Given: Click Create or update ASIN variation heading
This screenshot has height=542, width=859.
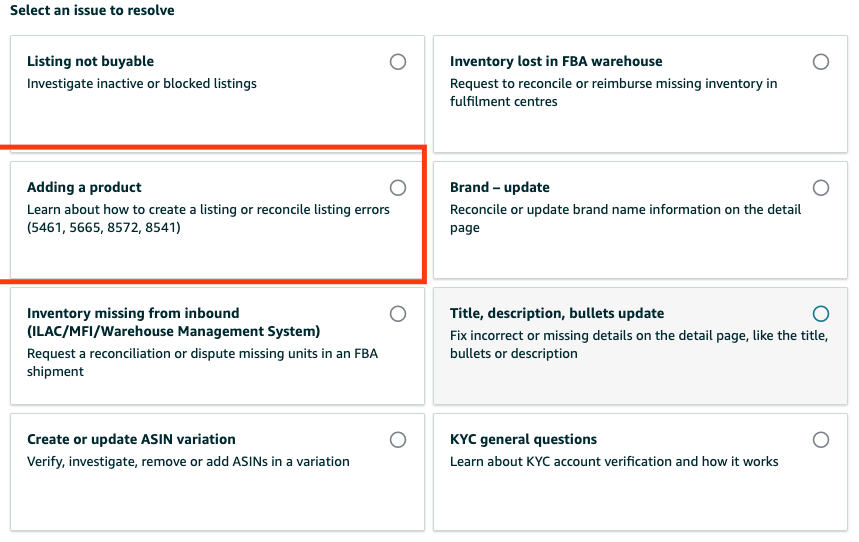Looking at the screenshot, I should tap(131, 440).
